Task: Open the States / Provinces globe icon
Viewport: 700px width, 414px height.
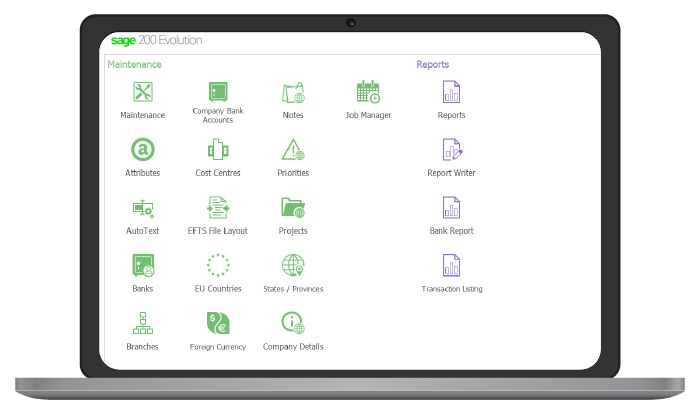Action: click(293, 265)
